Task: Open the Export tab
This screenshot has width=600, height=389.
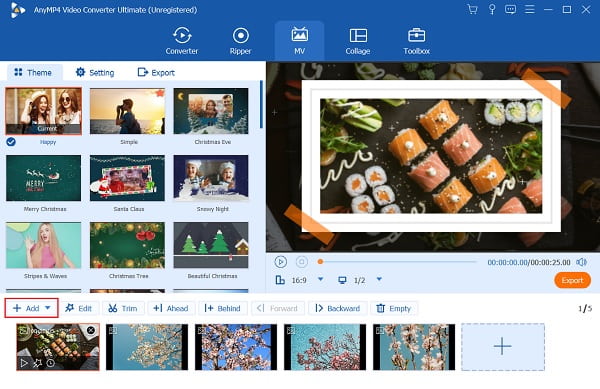Action: pos(156,72)
